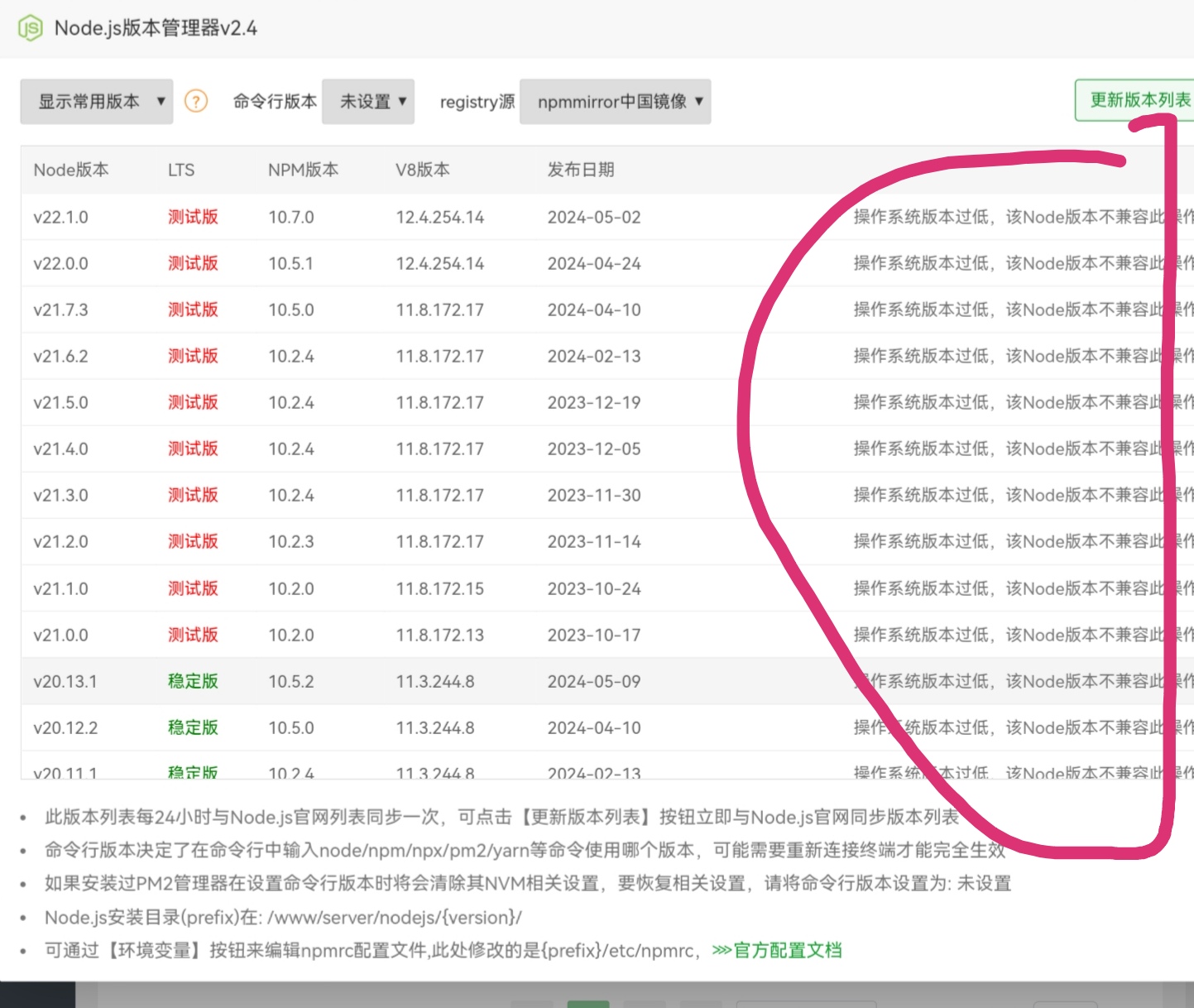This screenshot has height=1008, width=1194.
Task: Click NPM version 10.5.1 cell
Action: tap(291, 263)
